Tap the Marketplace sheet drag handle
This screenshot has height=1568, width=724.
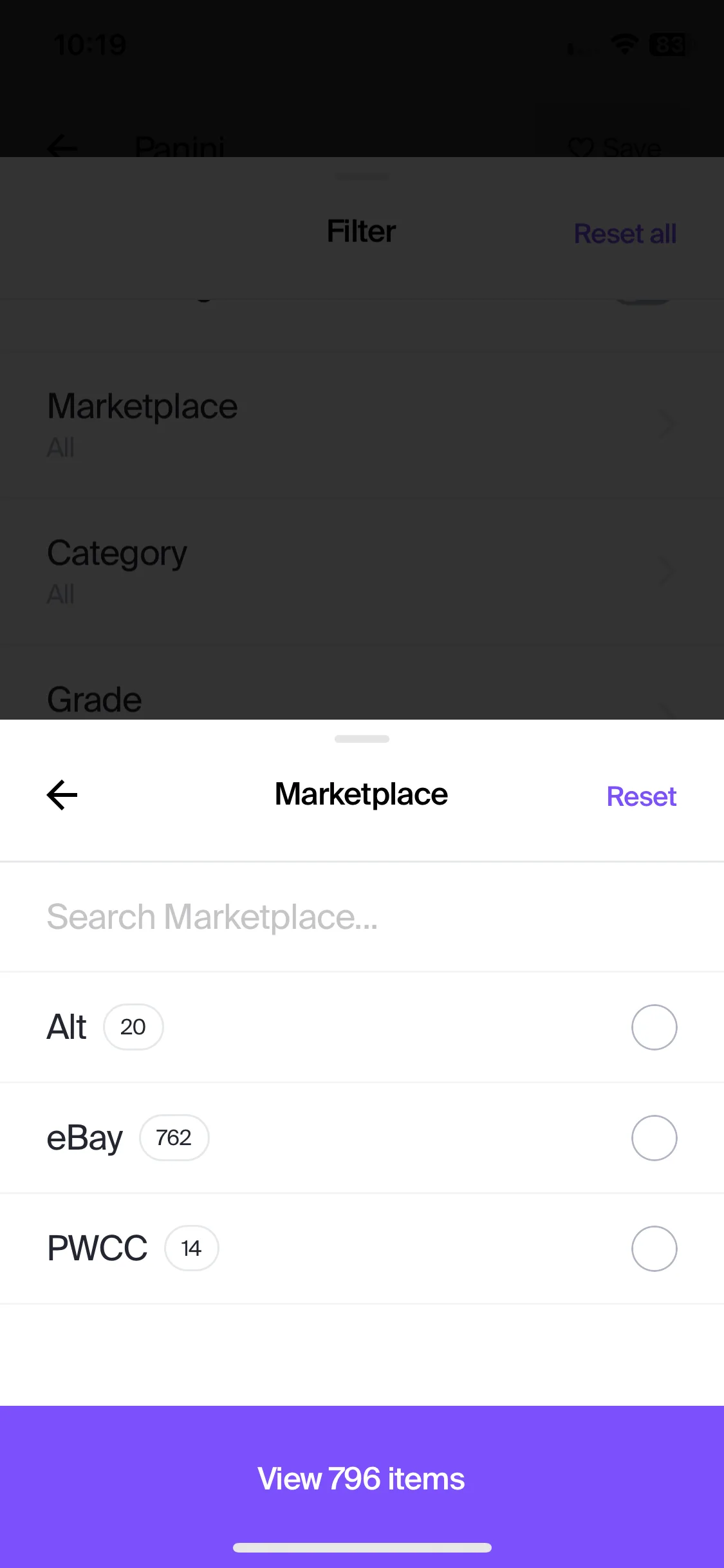coord(362,739)
